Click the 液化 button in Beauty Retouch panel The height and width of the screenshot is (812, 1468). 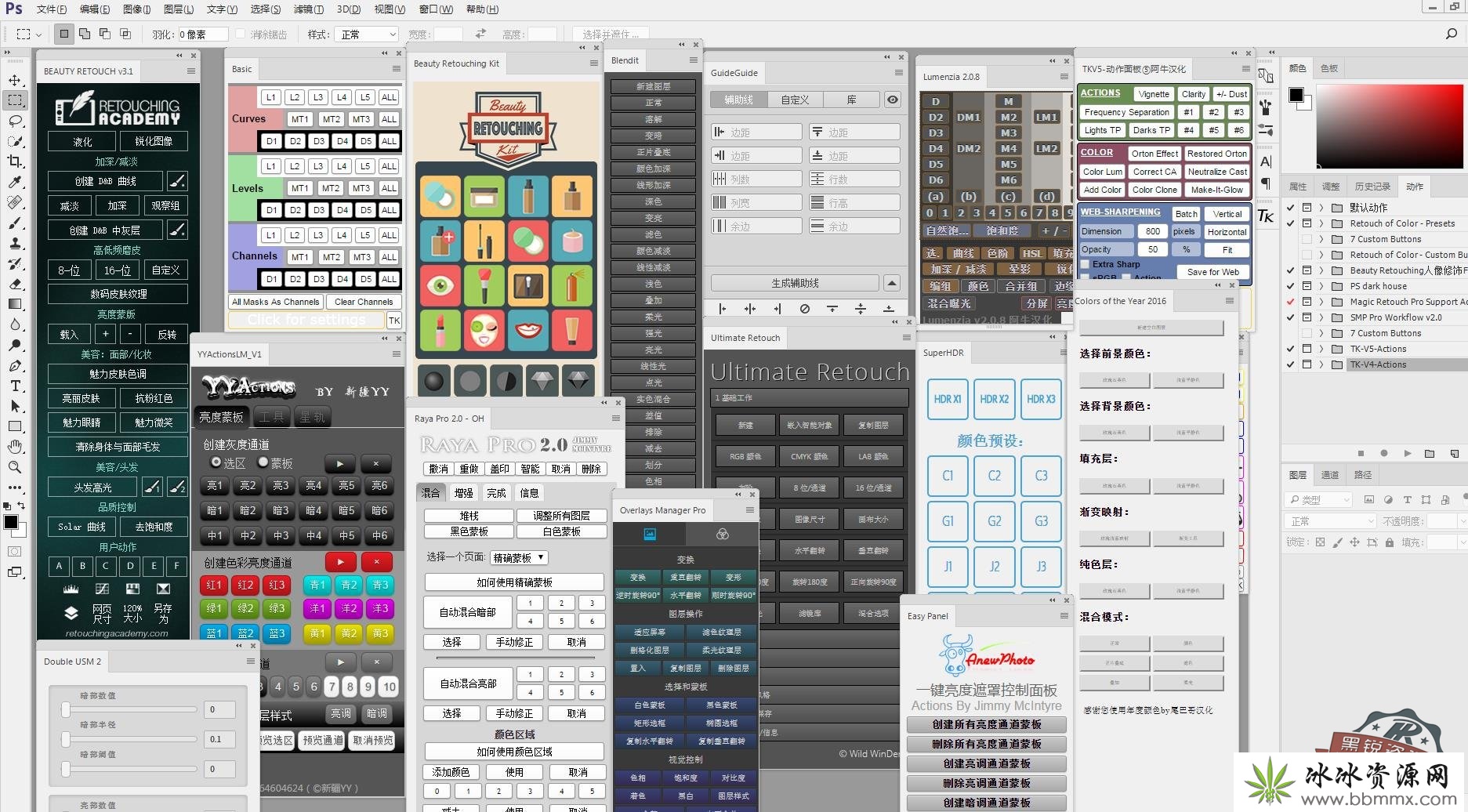[82, 141]
